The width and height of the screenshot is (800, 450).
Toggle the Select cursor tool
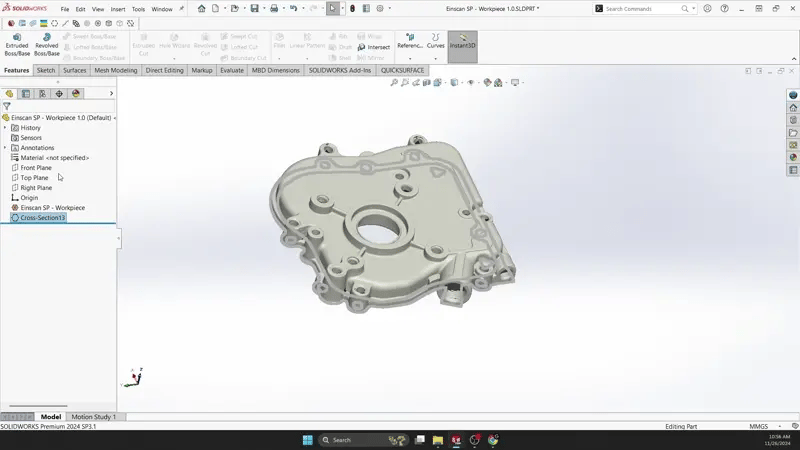(x=333, y=8)
